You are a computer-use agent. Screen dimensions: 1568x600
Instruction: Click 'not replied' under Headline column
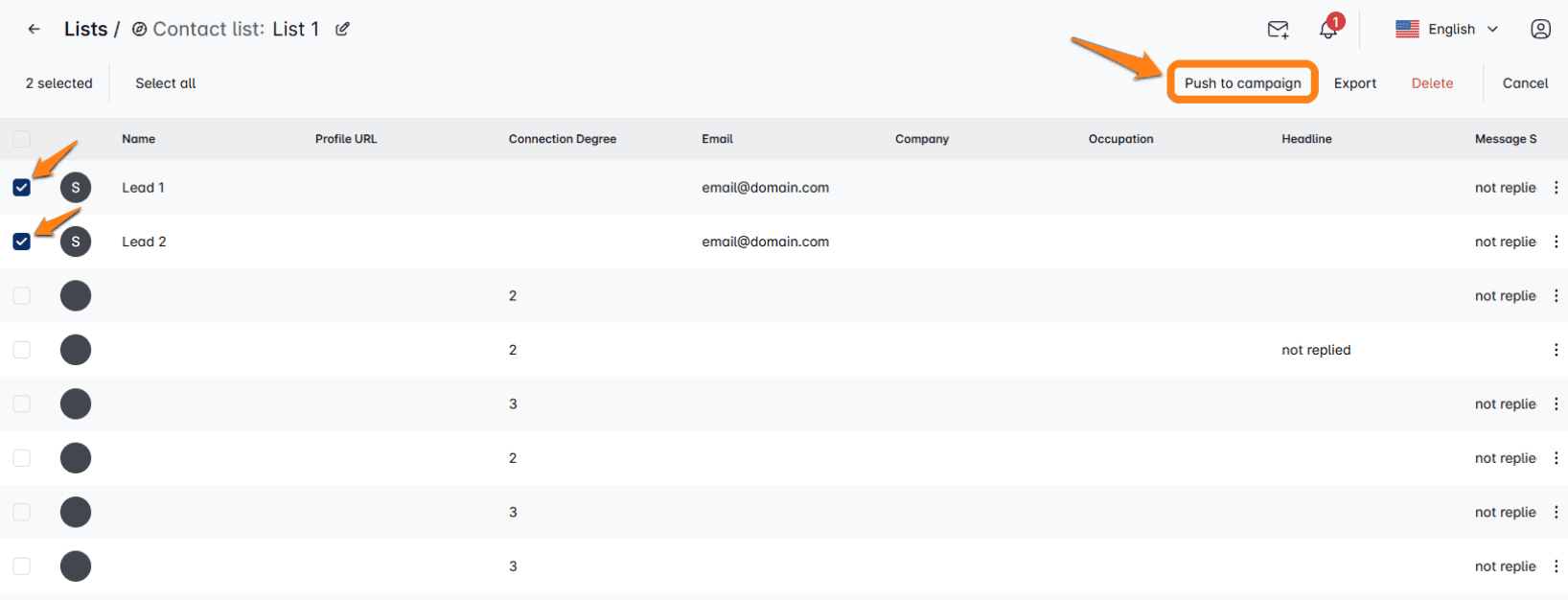[x=1316, y=350]
